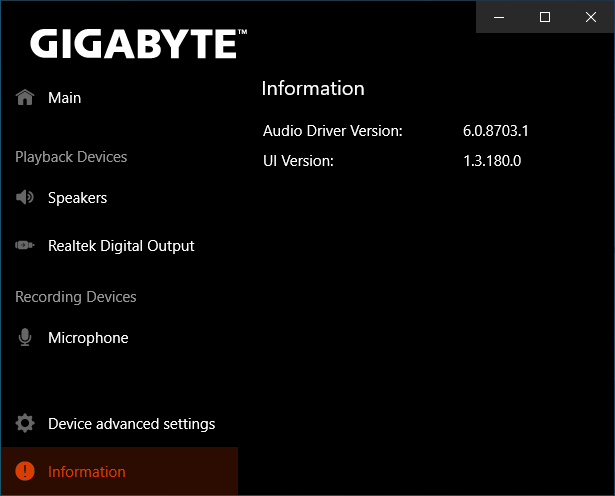Open the Main page label
The height and width of the screenshot is (496, 615).
pos(64,98)
